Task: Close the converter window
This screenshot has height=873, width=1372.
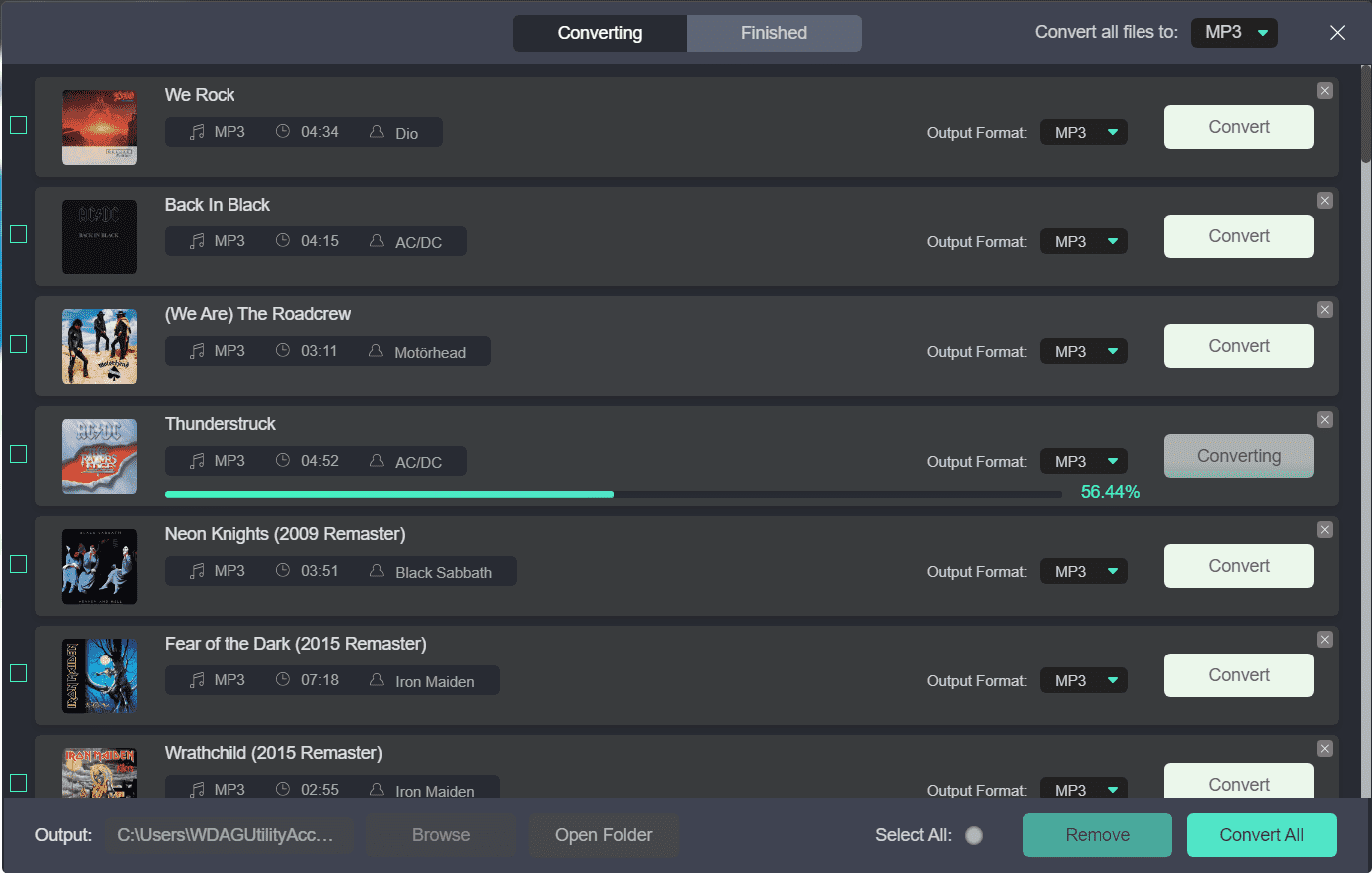Action: pos(1338,33)
